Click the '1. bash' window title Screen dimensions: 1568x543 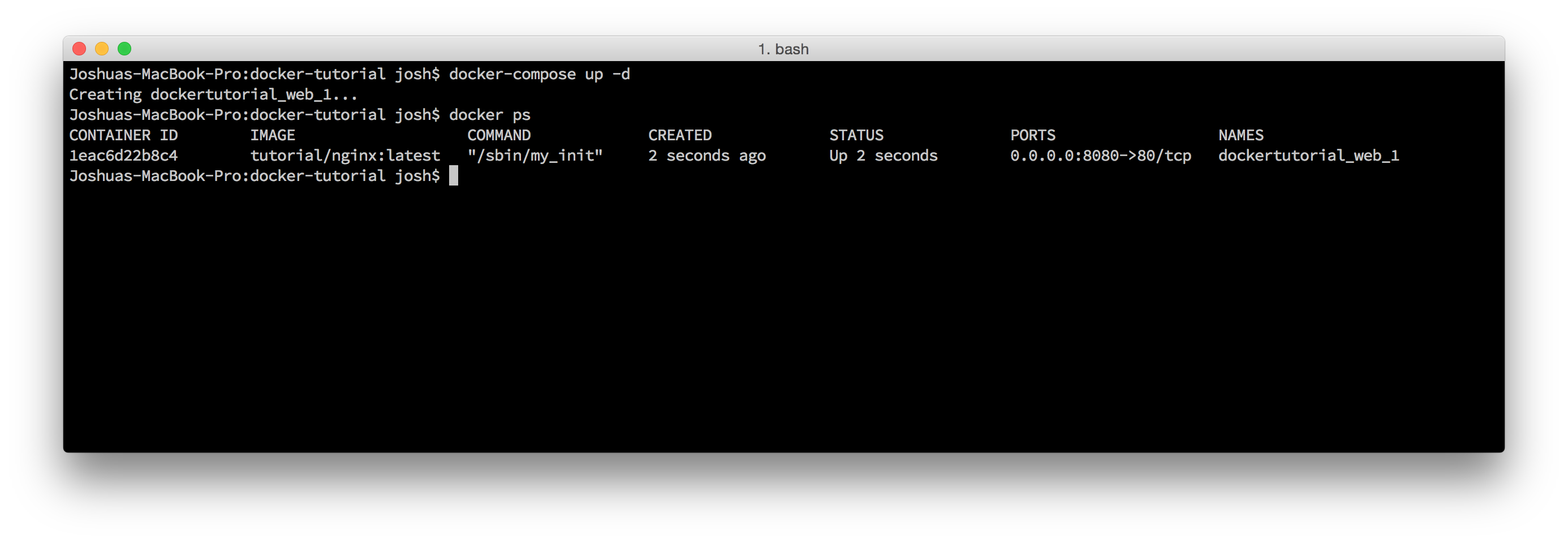click(x=783, y=49)
